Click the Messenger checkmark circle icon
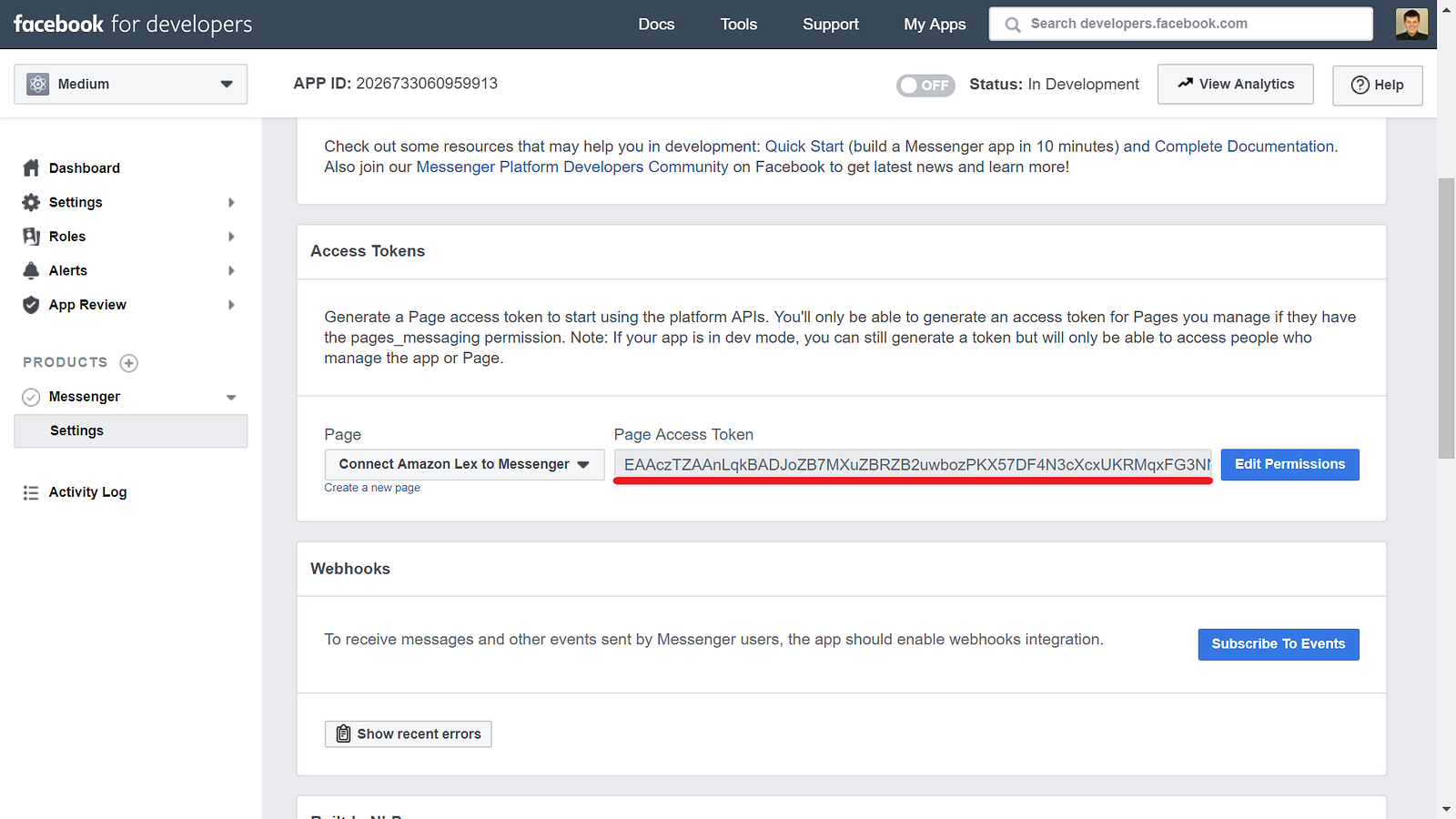 tap(31, 397)
